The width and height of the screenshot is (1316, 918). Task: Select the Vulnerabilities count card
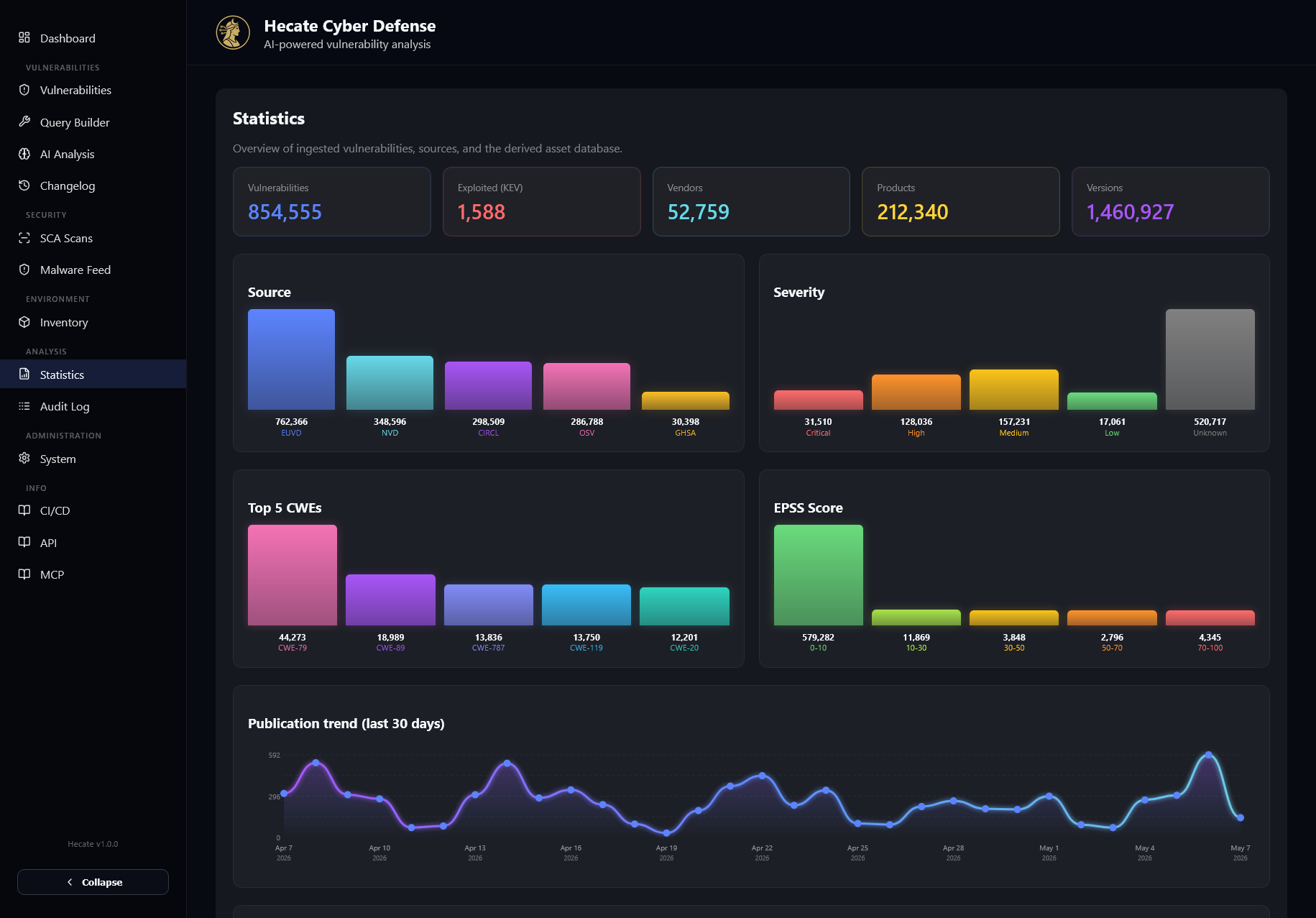pyautogui.click(x=332, y=201)
